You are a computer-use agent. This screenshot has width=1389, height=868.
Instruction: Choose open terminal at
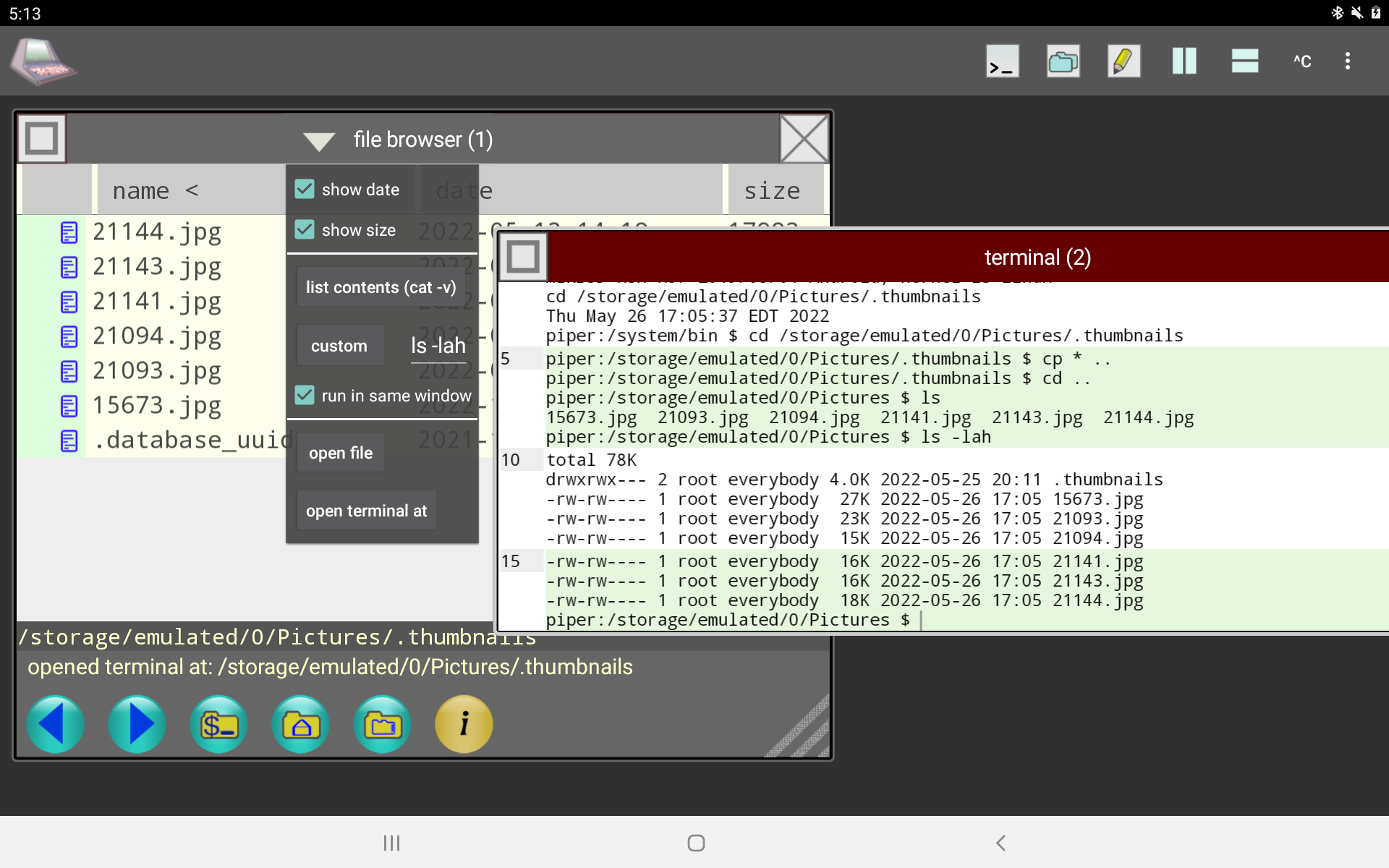[x=366, y=510]
